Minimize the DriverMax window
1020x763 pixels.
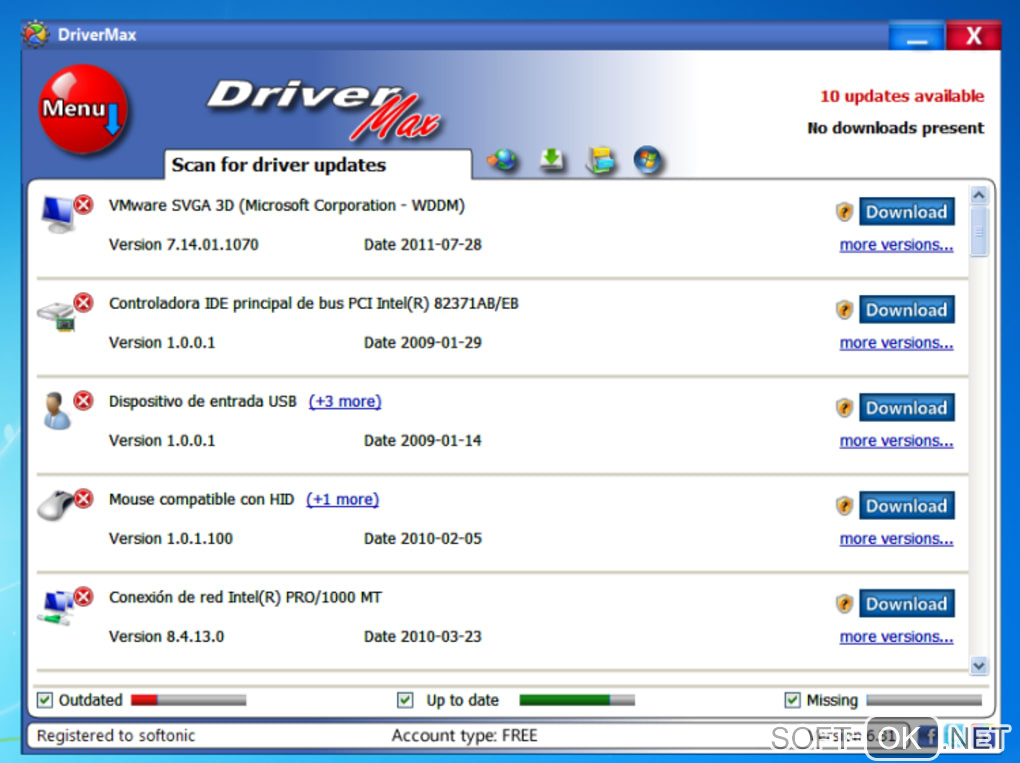click(917, 36)
